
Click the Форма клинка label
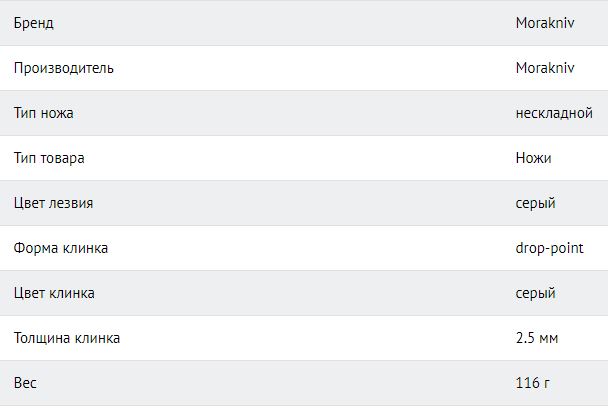tap(61, 248)
